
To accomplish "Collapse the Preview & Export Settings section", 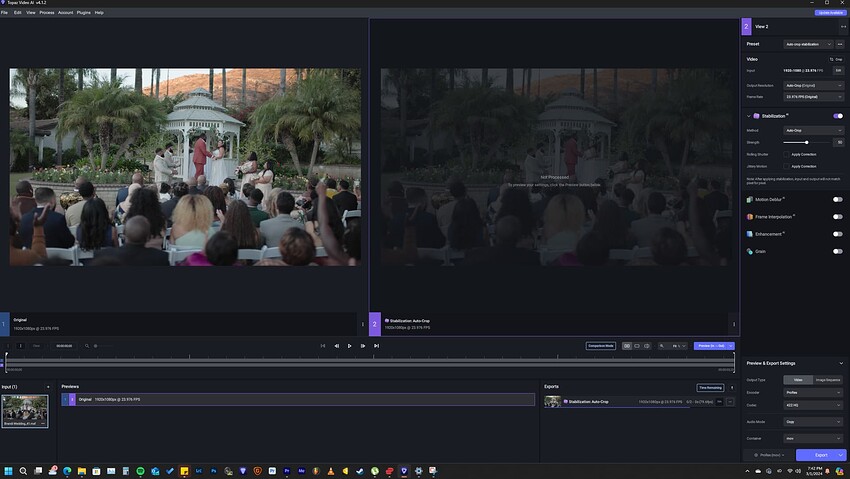I will pos(841,363).
